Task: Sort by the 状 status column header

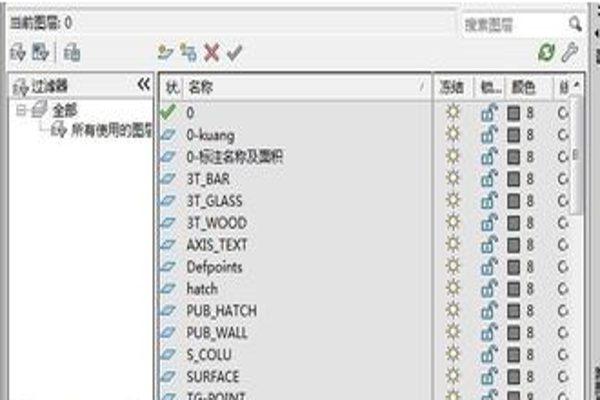Action: (172, 87)
